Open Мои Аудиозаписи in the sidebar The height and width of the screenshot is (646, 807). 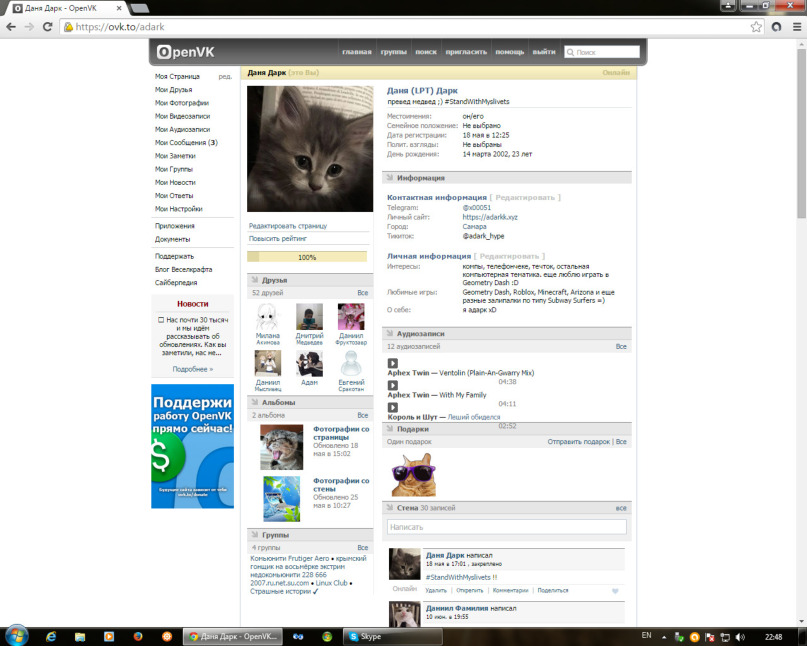[183, 129]
